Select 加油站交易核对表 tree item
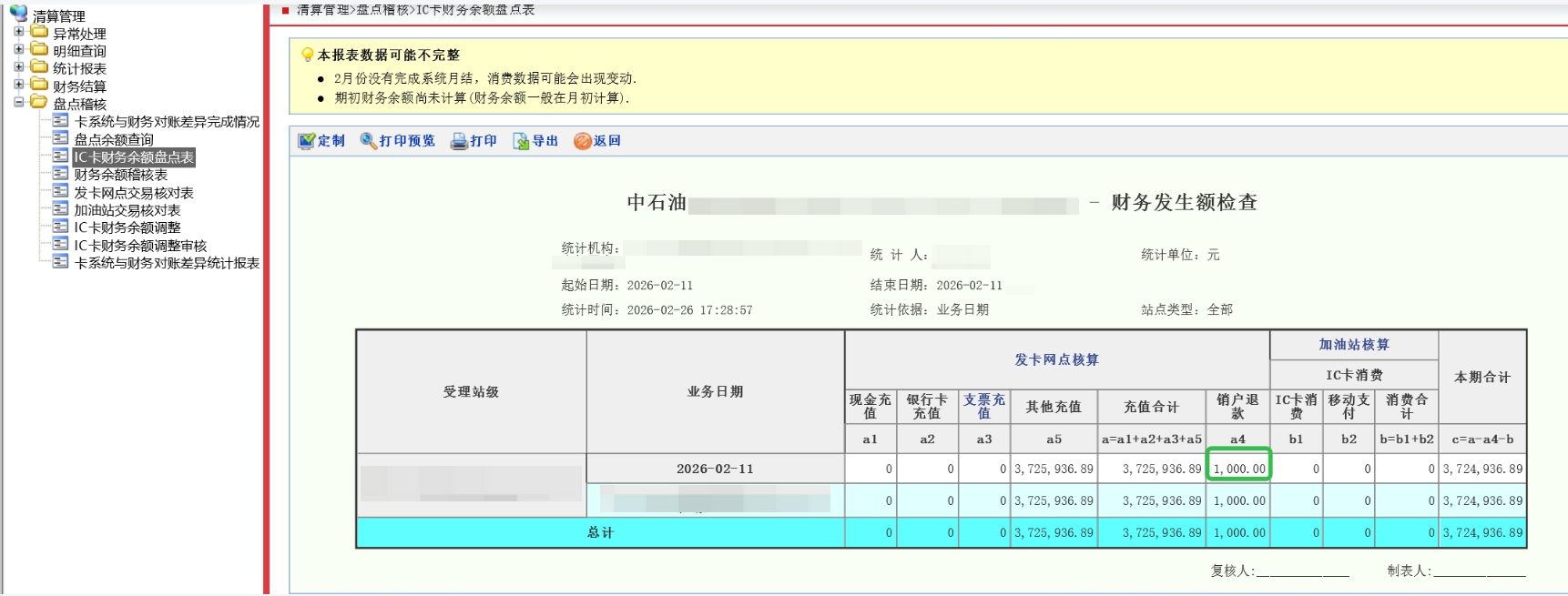The height and width of the screenshot is (596, 1568). [x=127, y=210]
